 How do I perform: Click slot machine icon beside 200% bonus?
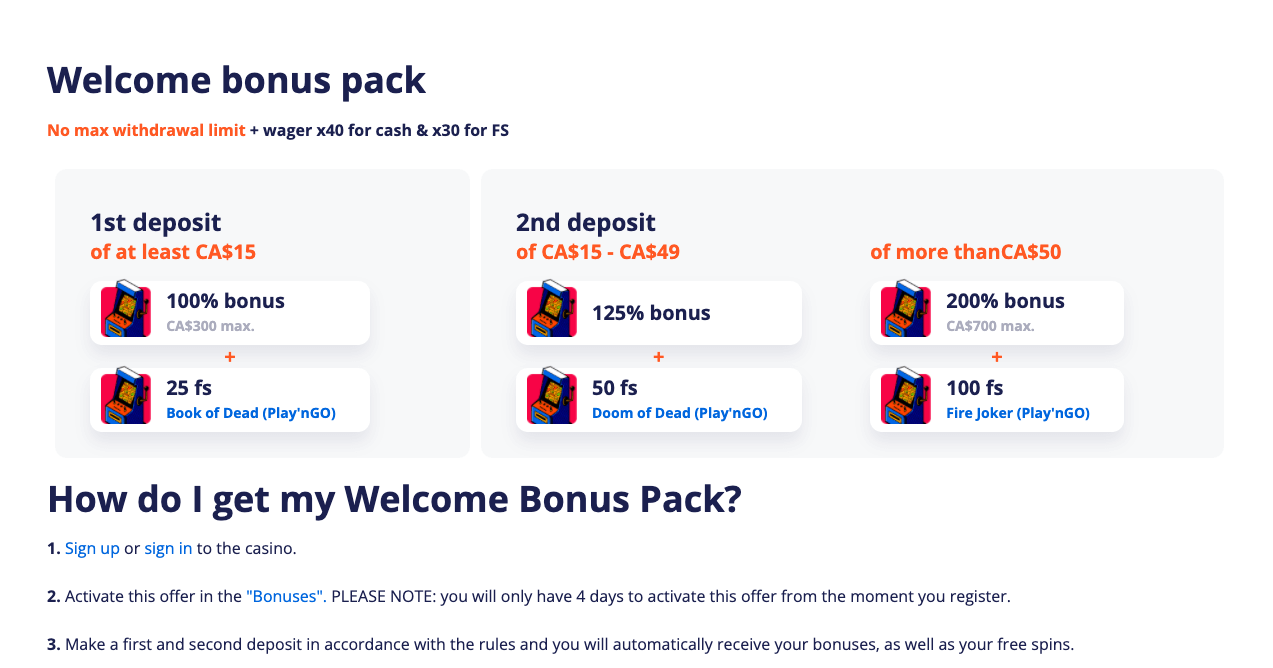906,309
